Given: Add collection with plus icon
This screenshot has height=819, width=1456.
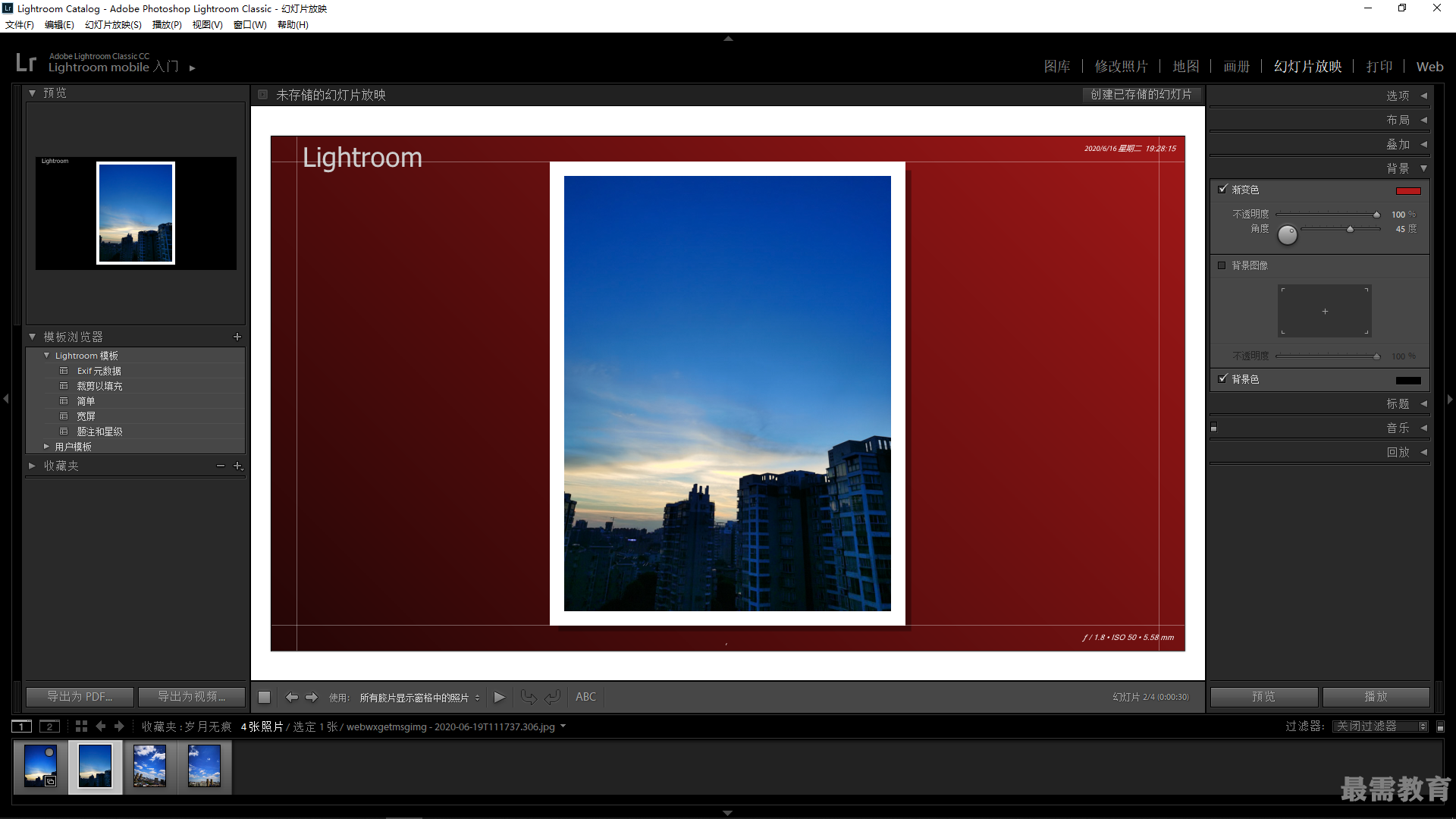Looking at the screenshot, I should pyautogui.click(x=237, y=466).
